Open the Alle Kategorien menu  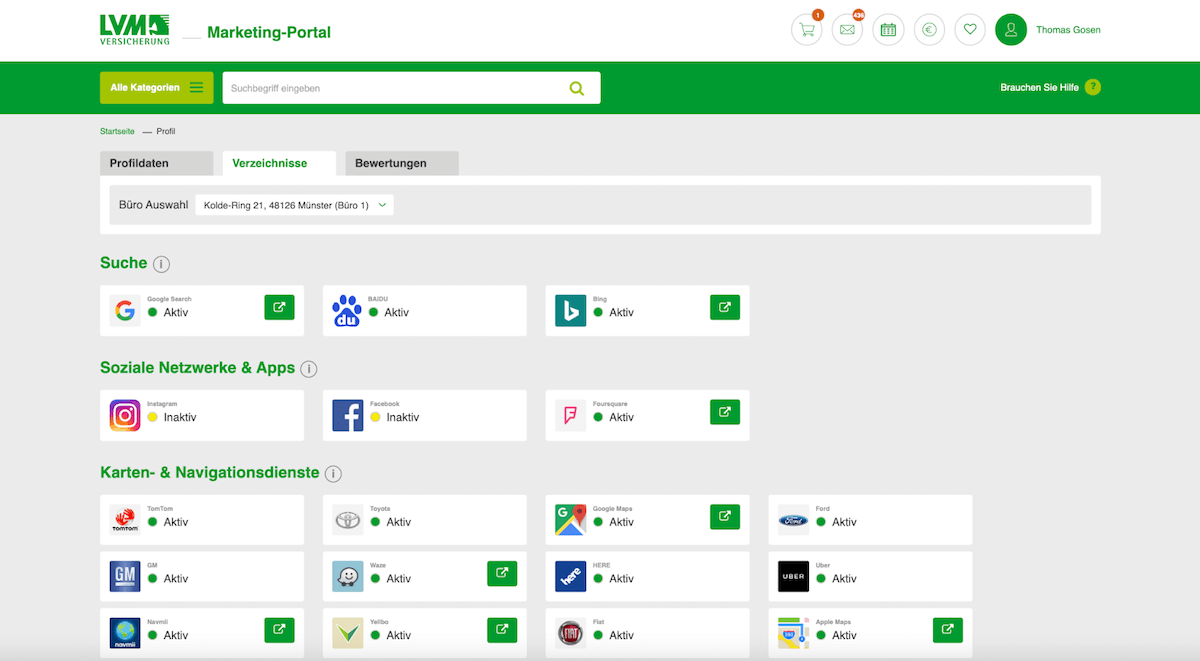(x=157, y=88)
